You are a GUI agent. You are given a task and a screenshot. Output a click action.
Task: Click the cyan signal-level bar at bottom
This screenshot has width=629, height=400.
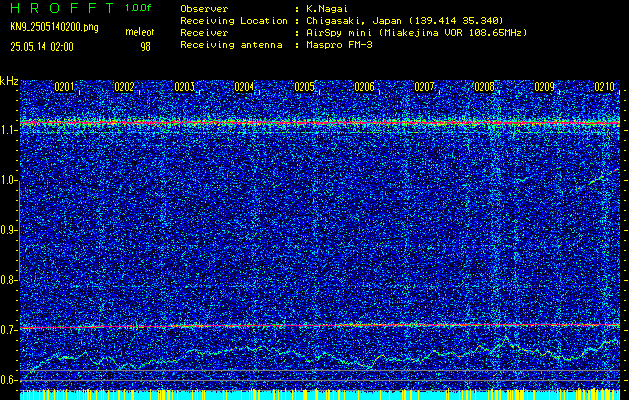pyautogui.click(x=320, y=395)
